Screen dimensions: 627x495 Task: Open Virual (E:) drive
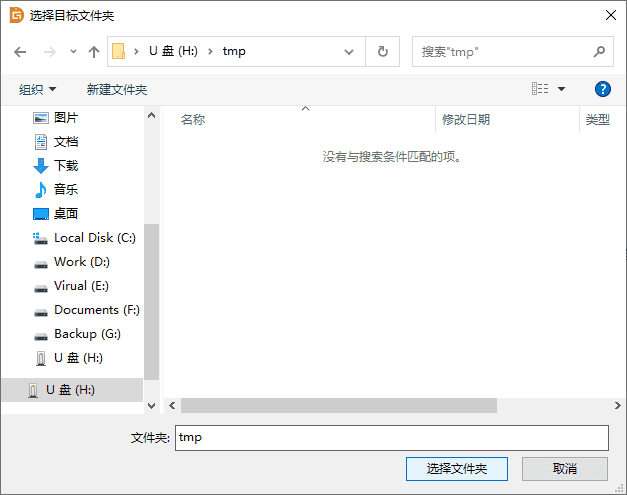pos(81,286)
